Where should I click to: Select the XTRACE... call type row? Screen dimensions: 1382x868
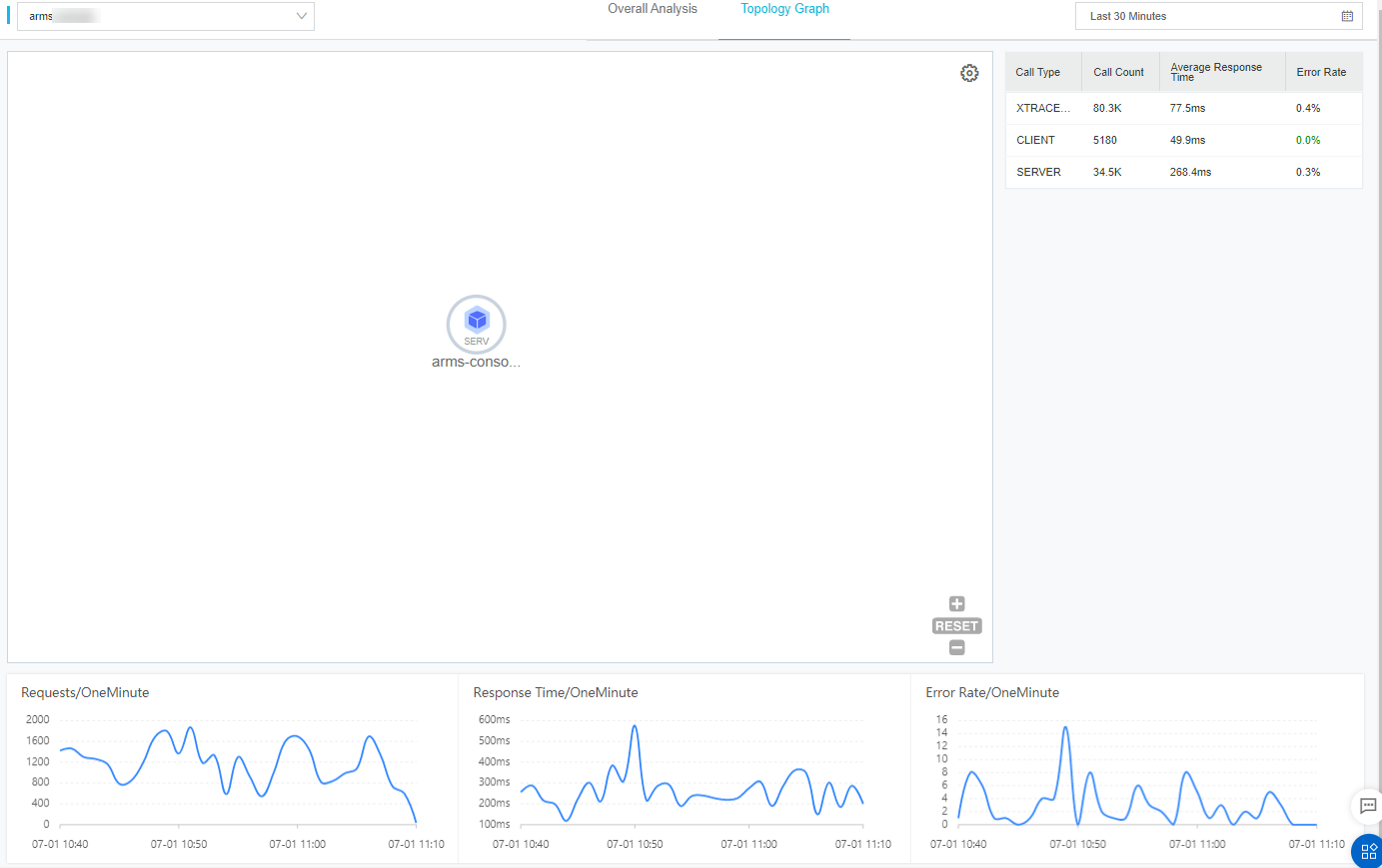pos(1183,108)
